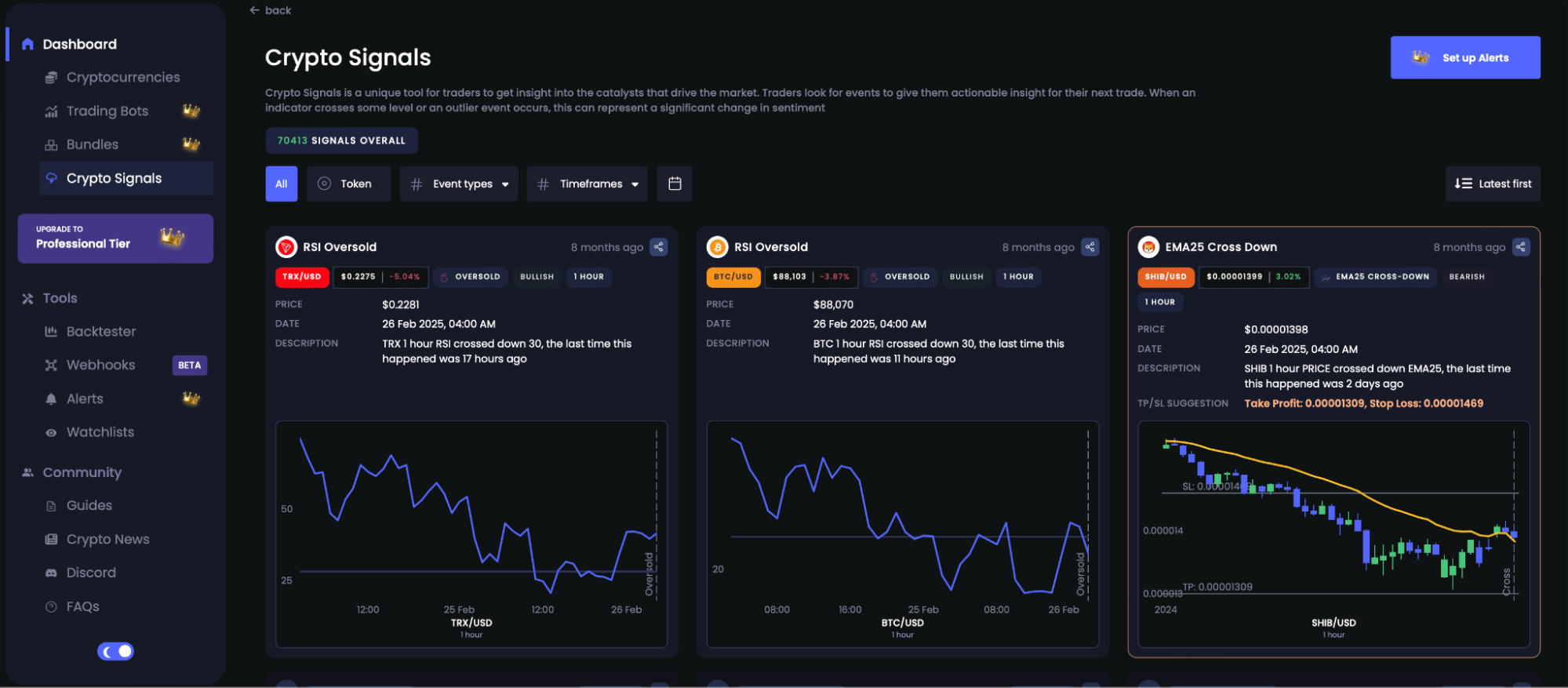1568x688 pixels.
Task: Select the All filter button
Action: tap(281, 184)
